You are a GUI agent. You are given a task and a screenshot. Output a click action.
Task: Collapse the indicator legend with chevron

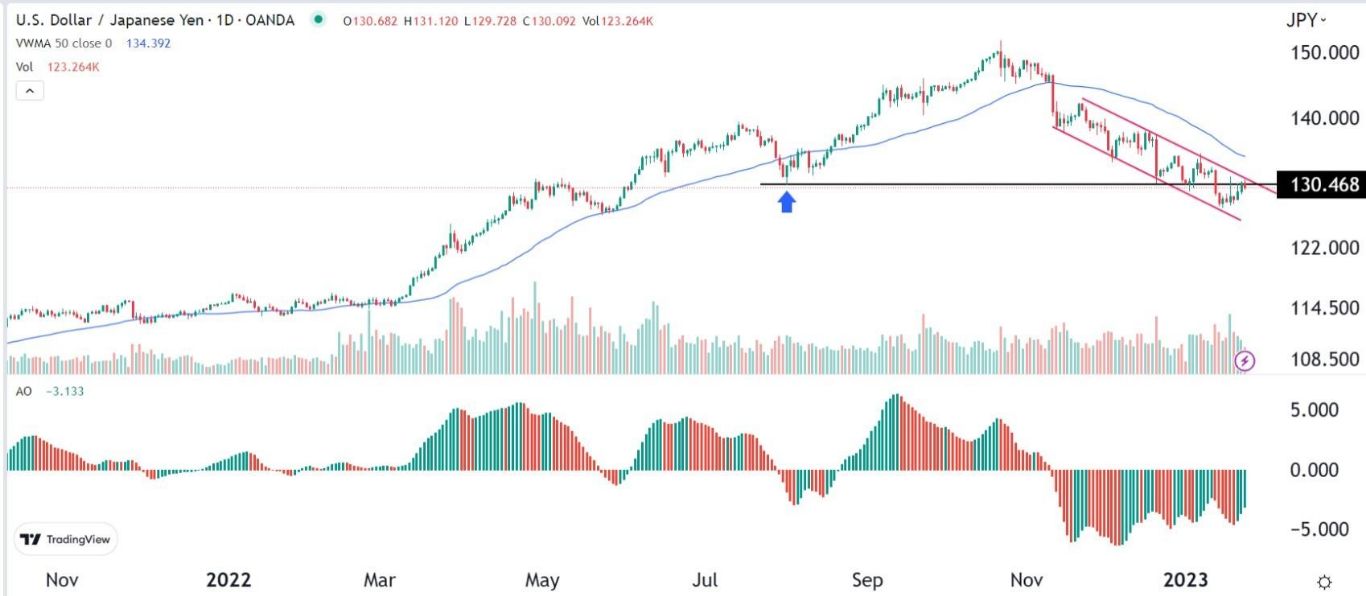coord(29,91)
